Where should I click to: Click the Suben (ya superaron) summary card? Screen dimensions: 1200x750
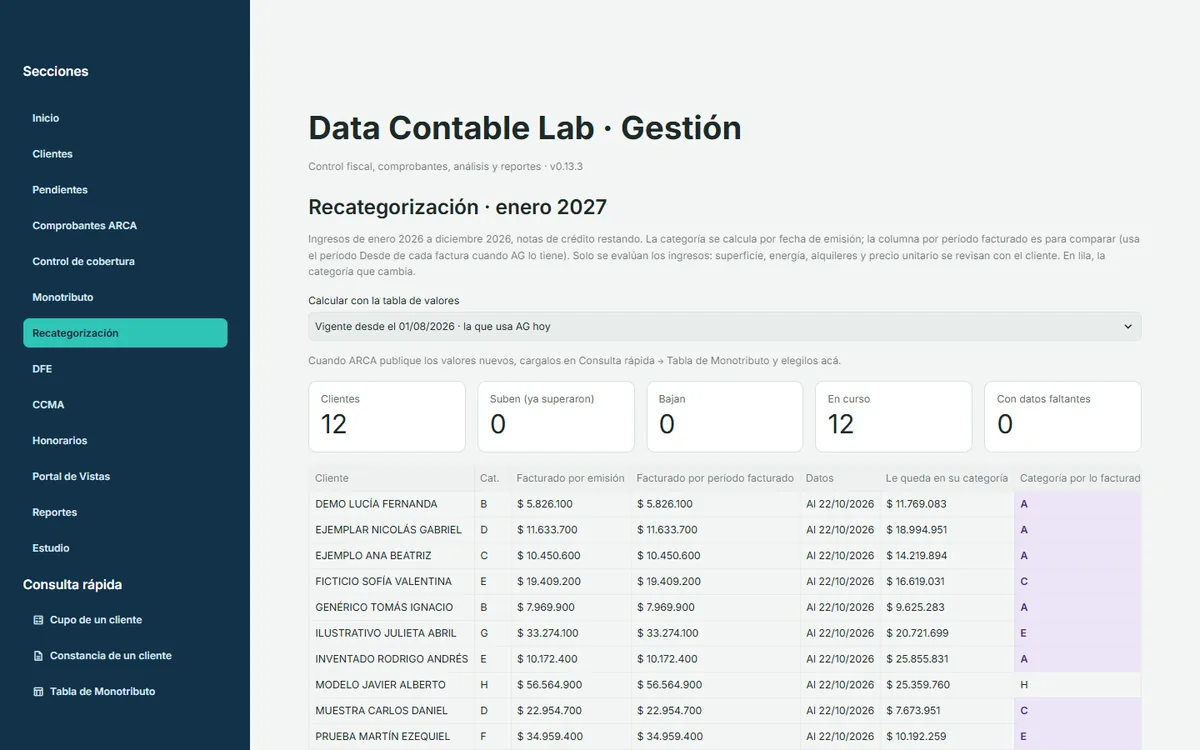pos(556,417)
